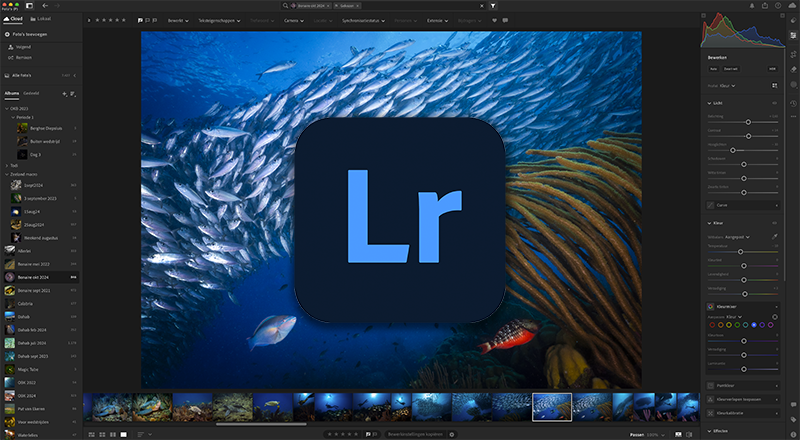Click the sort albums icon
The image size is (800, 440).
(73, 94)
